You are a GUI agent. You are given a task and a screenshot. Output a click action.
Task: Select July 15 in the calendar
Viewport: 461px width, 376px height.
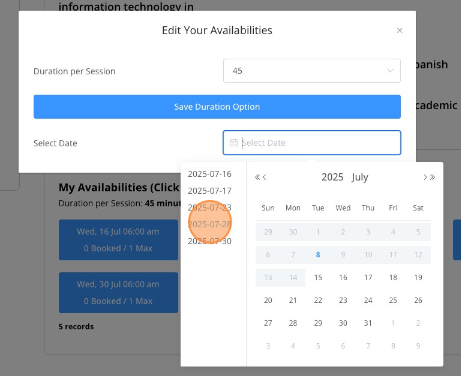pos(318,277)
